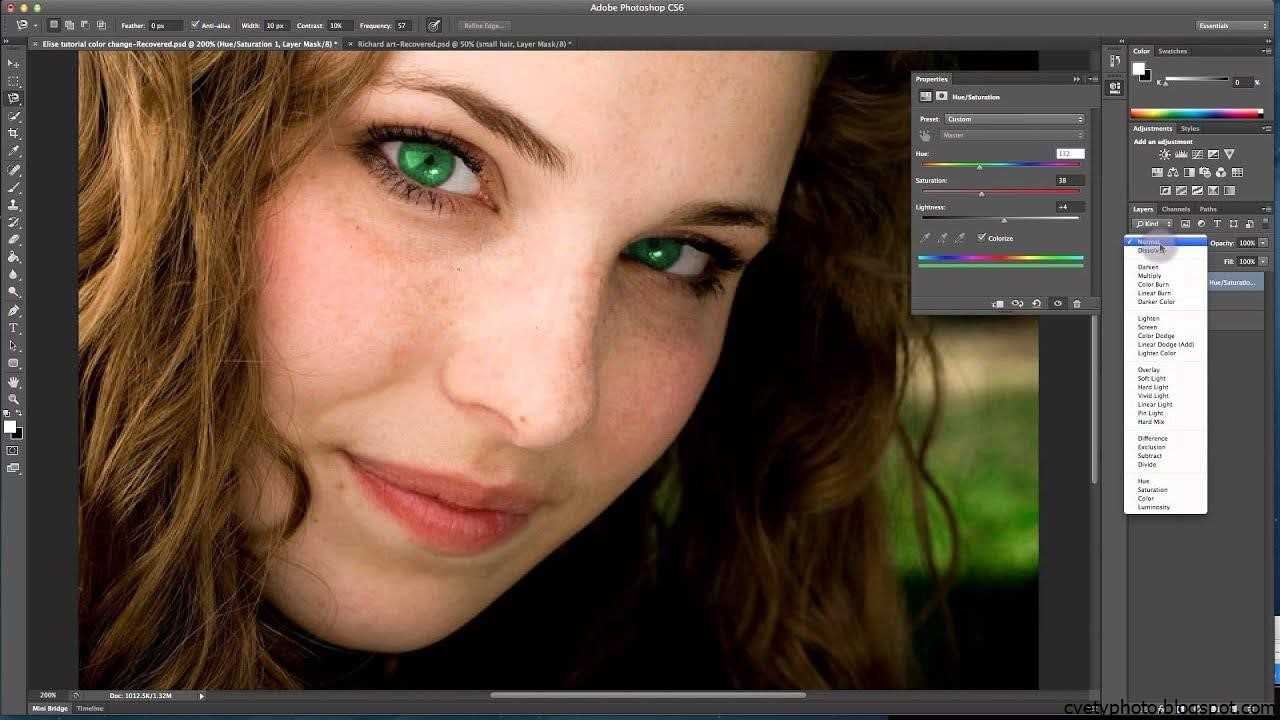Select the Pen tool
Viewport: 1280px width, 720px height.
pyautogui.click(x=14, y=311)
